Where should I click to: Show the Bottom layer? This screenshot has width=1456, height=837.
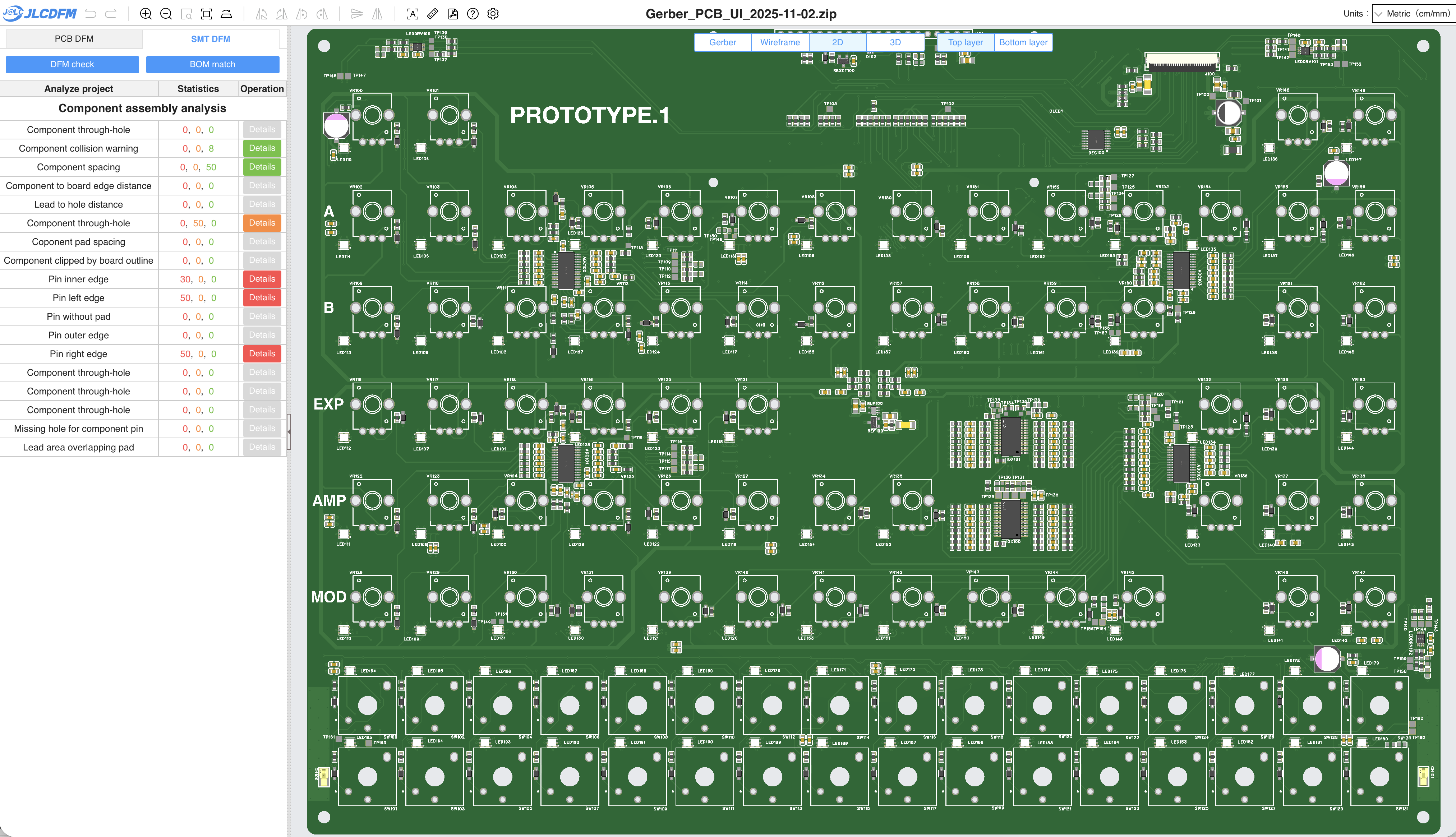tap(1023, 42)
